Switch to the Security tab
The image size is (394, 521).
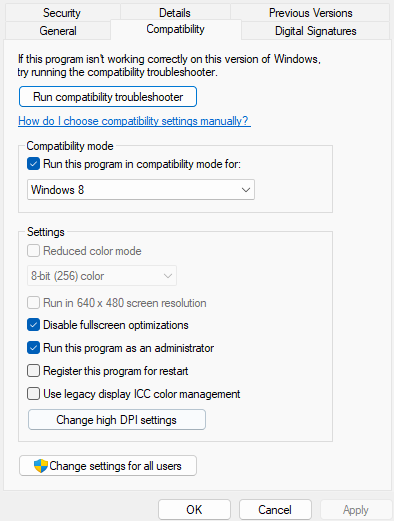click(x=62, y=13)
